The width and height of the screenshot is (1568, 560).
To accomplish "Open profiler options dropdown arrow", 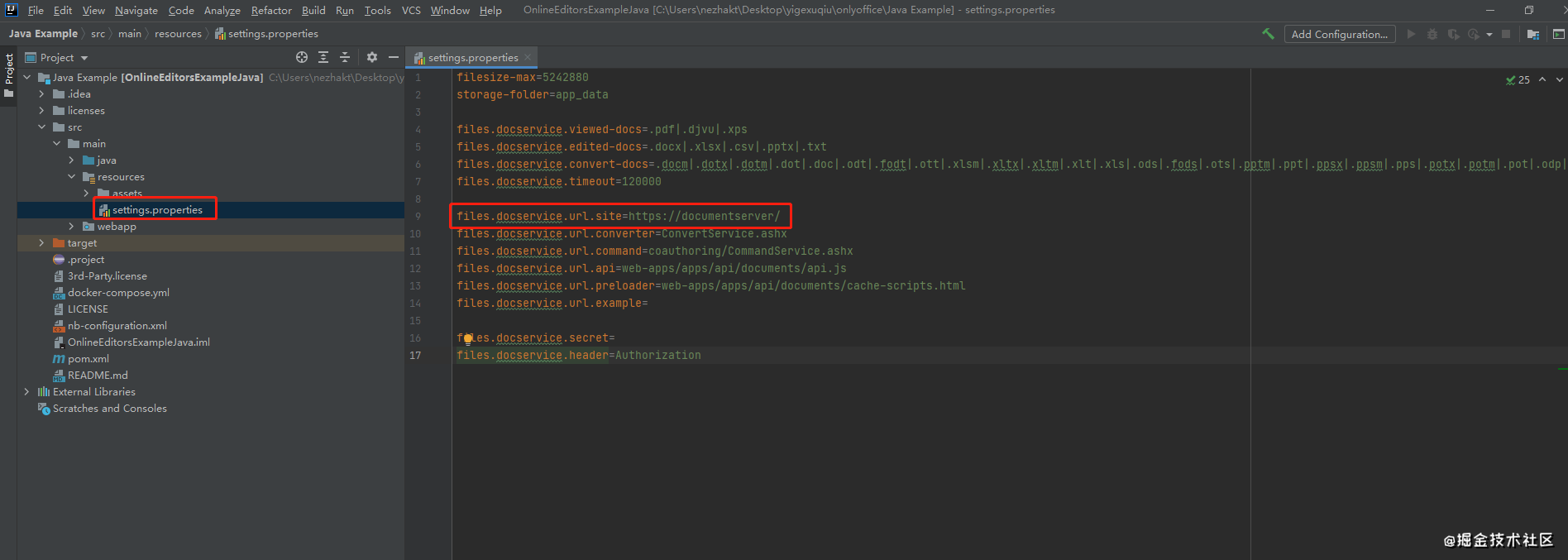I will pos(1489,35).
